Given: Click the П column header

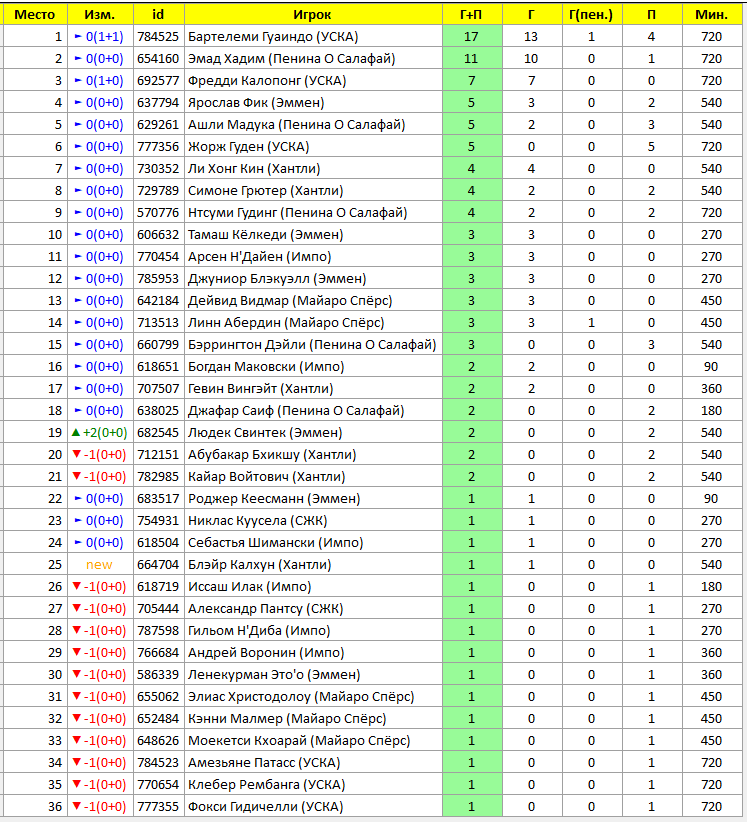Looking at the screenshot, I should click(x=652, y=15).
